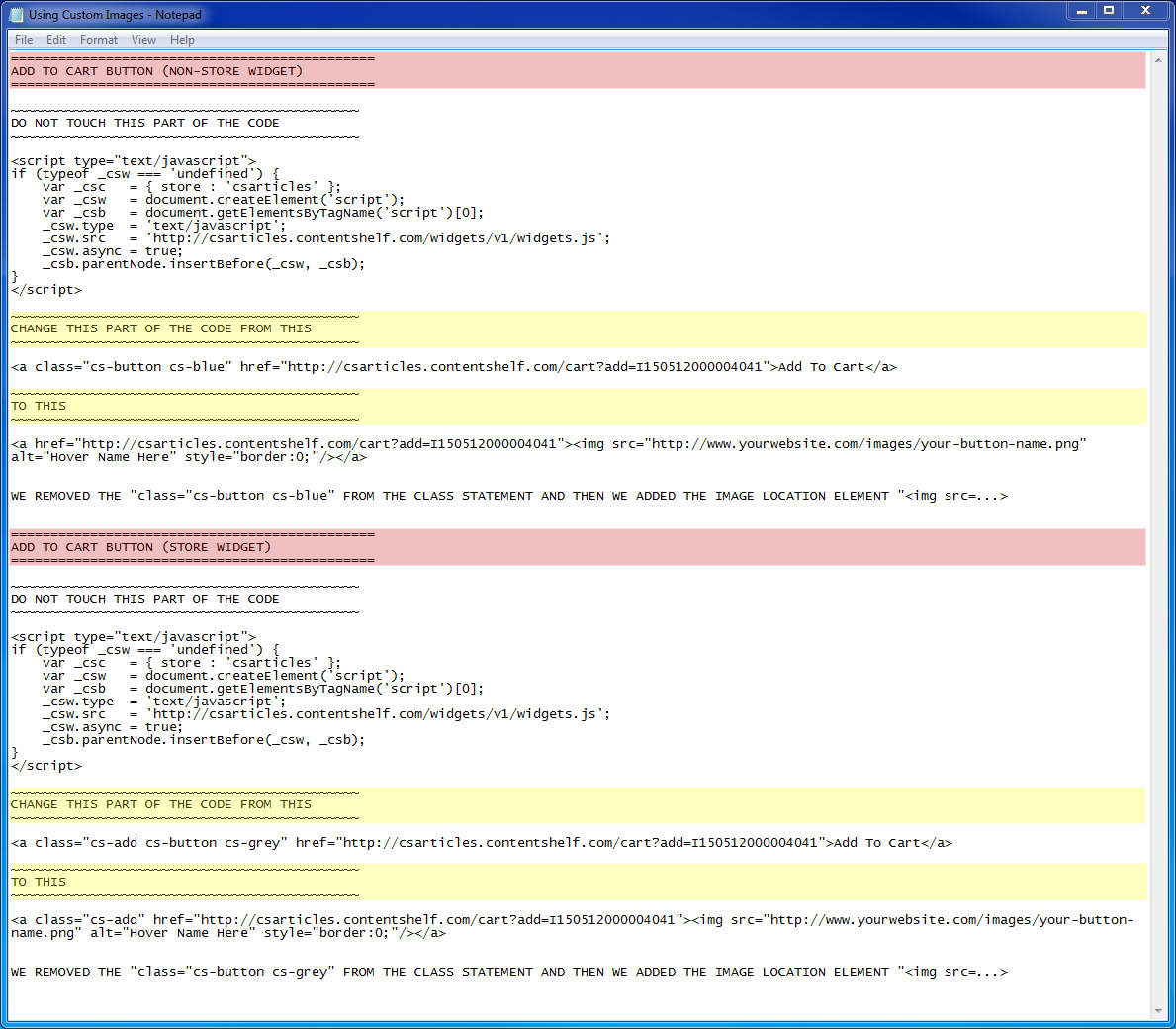Minimize the Notepad window
The height and width of the screenshot is (1029, 1176).
pyautogui.click(x=1082, y=11)
